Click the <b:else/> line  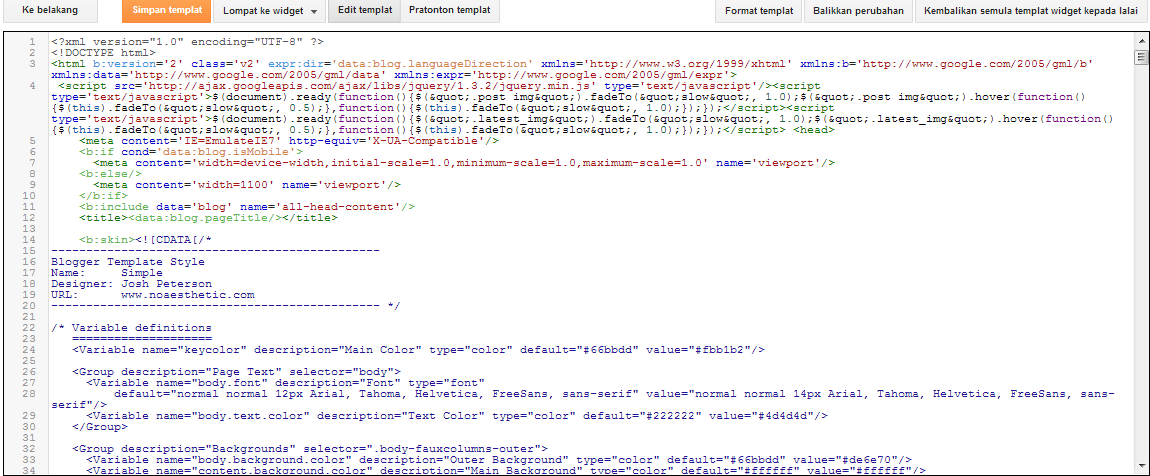tap(110, 173)
